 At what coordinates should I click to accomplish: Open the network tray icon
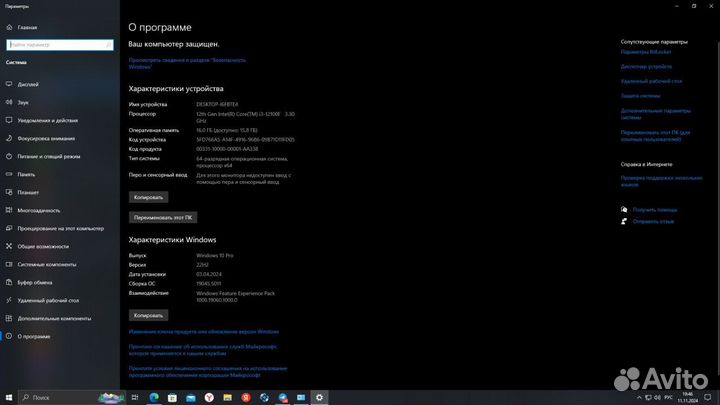(648, 398)
